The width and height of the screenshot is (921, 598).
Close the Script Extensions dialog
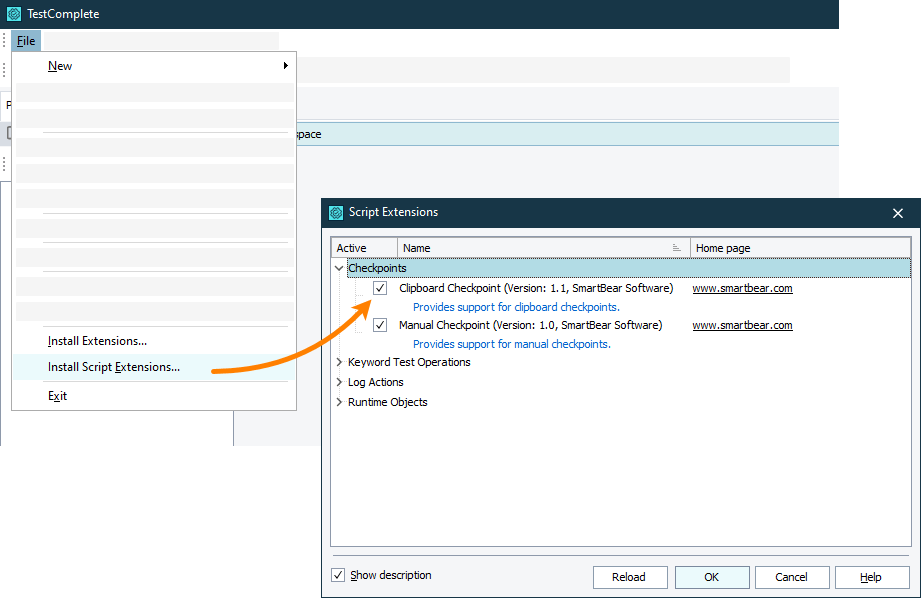898,213
